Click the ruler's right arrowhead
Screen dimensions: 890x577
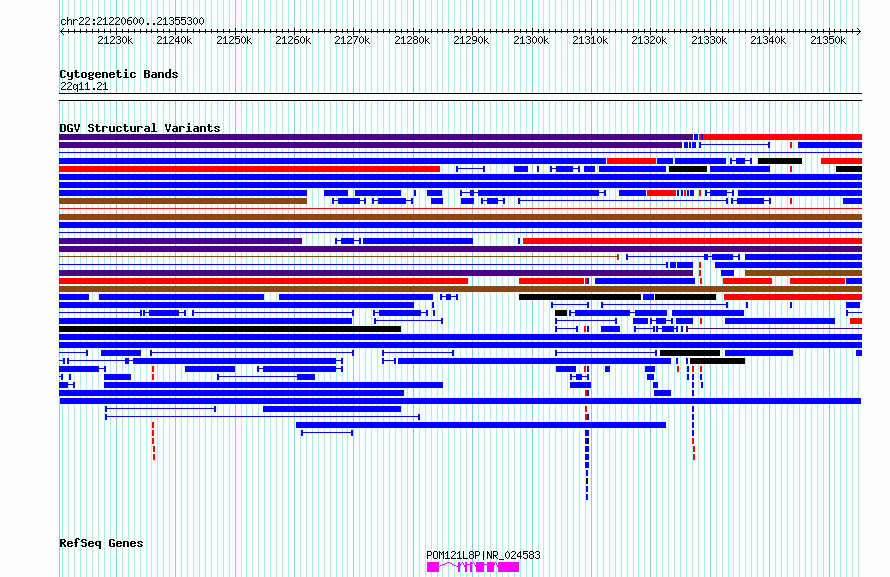(859, 31)
